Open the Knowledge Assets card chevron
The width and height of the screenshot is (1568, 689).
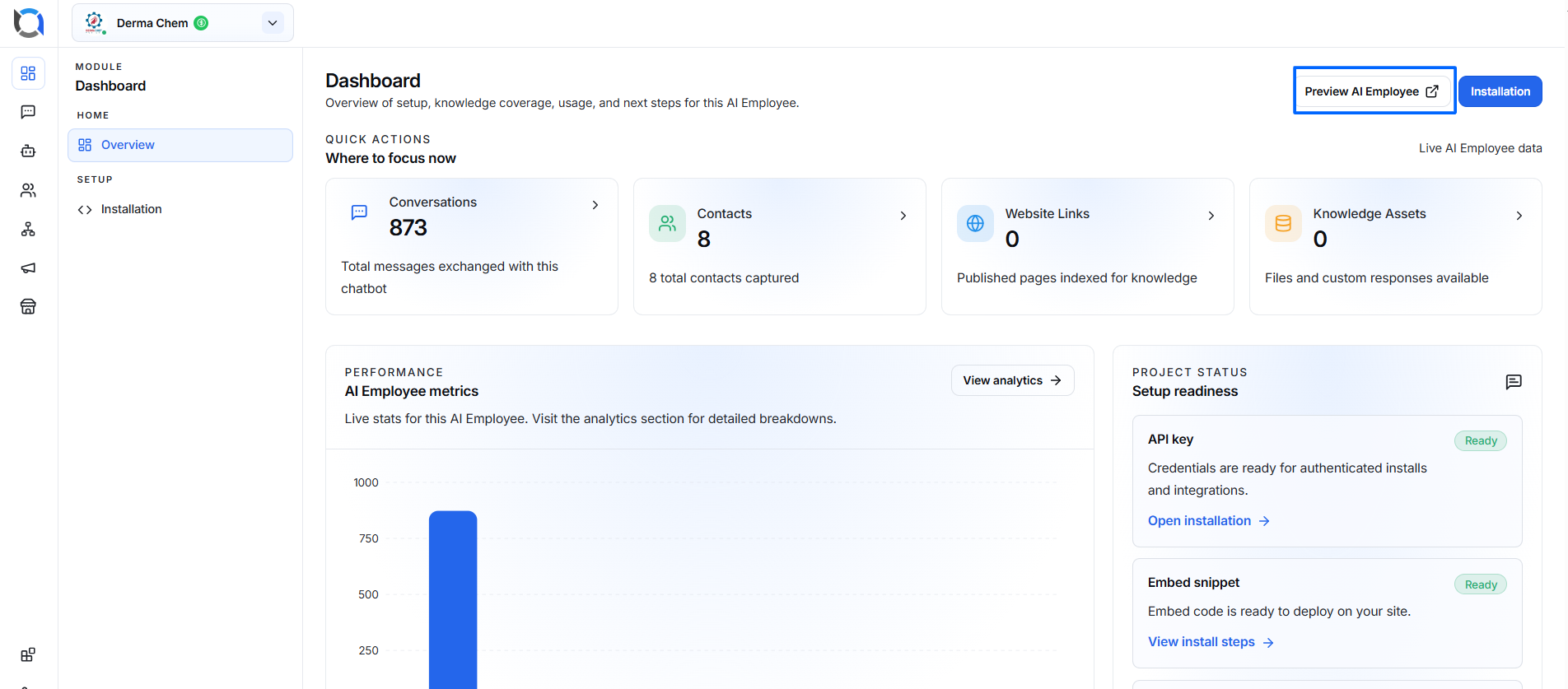coord(1519,216)
